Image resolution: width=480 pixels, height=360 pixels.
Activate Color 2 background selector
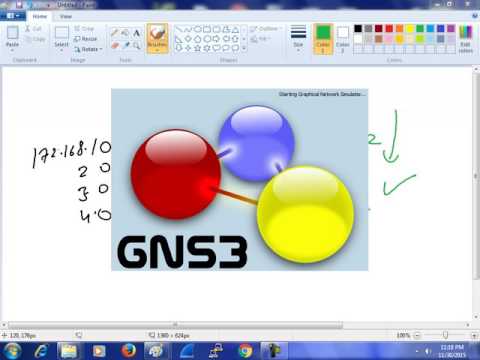tap(342, 39)
